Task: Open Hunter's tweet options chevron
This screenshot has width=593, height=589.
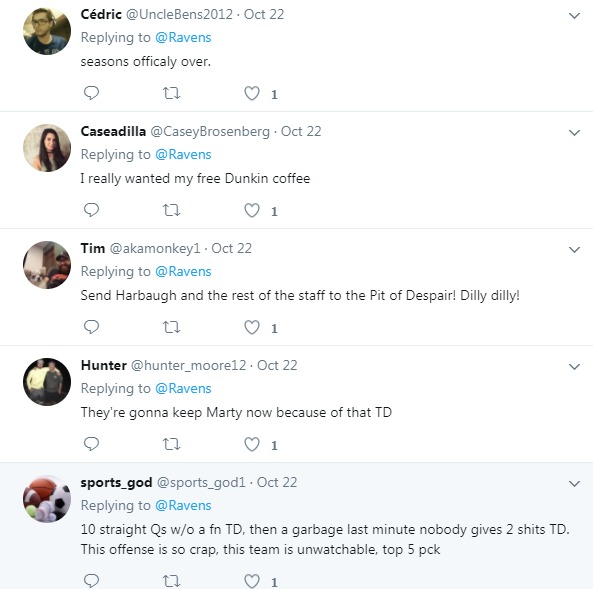Action: pos(574,366)
